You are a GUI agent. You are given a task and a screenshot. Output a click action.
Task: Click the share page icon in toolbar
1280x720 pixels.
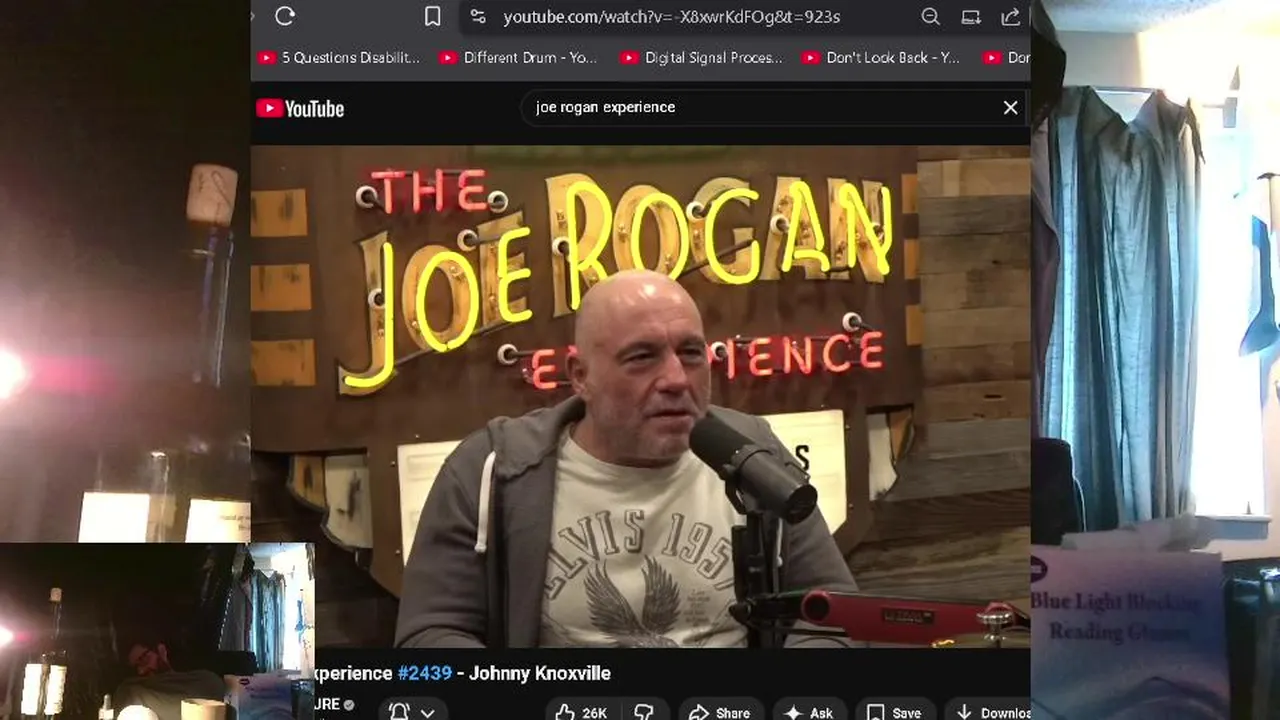coord(1010,16)
